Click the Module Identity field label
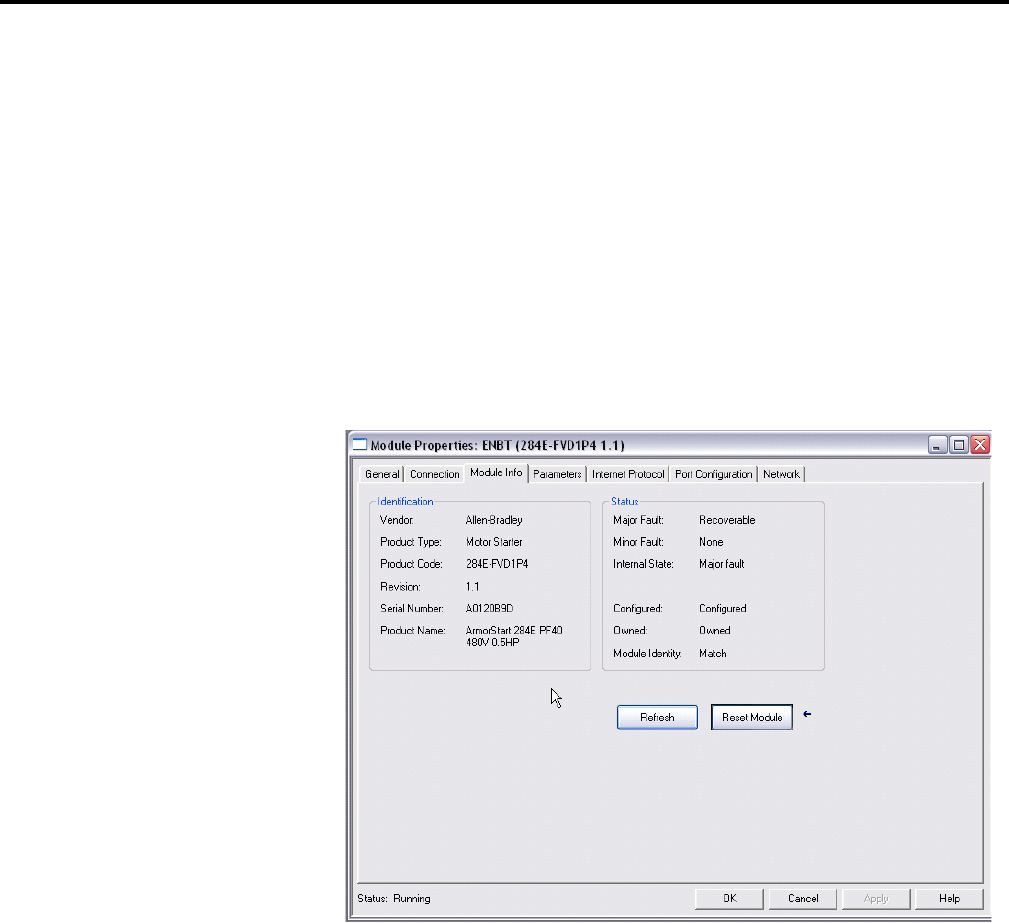This screenshot has height=923, width=1009. click(647, 653)
